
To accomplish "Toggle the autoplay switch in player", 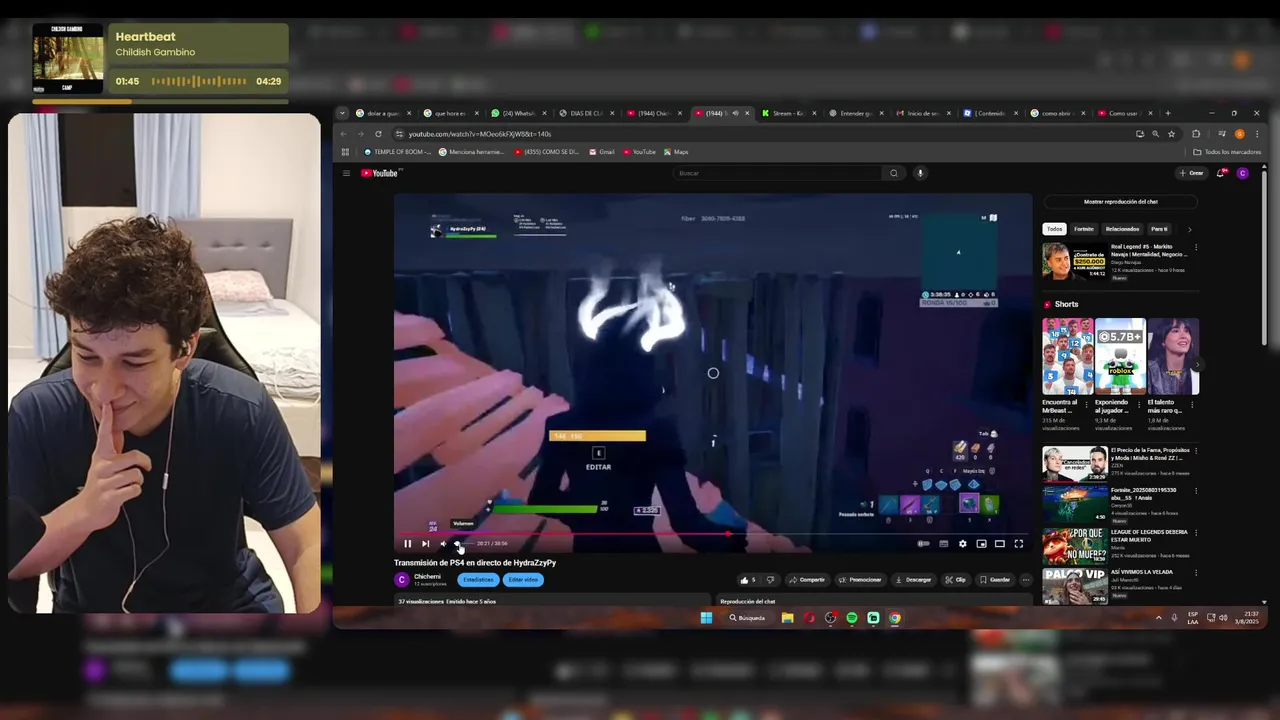I will [x=923, y=544].
